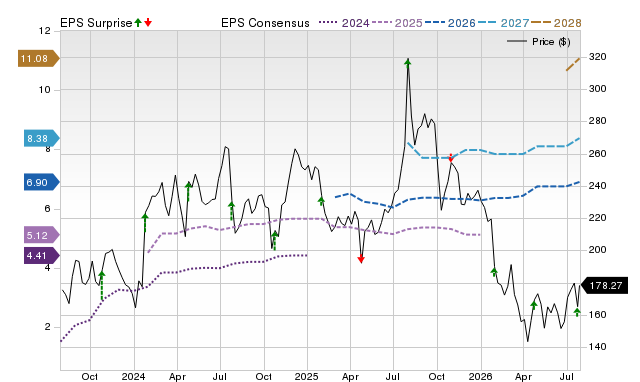Click the 2024 x-axis label
This screenshot has width=640, height=382.
click(133, 376)
